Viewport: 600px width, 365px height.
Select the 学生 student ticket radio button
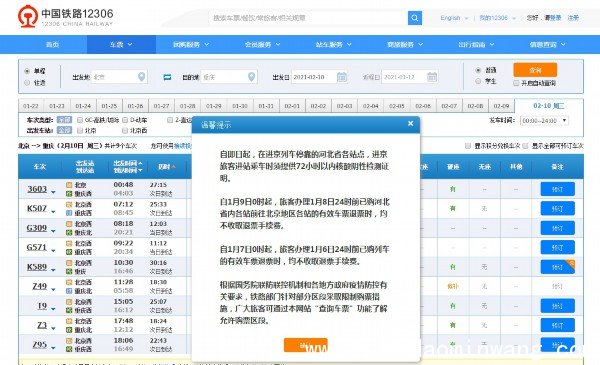click(x=478, y=81)
